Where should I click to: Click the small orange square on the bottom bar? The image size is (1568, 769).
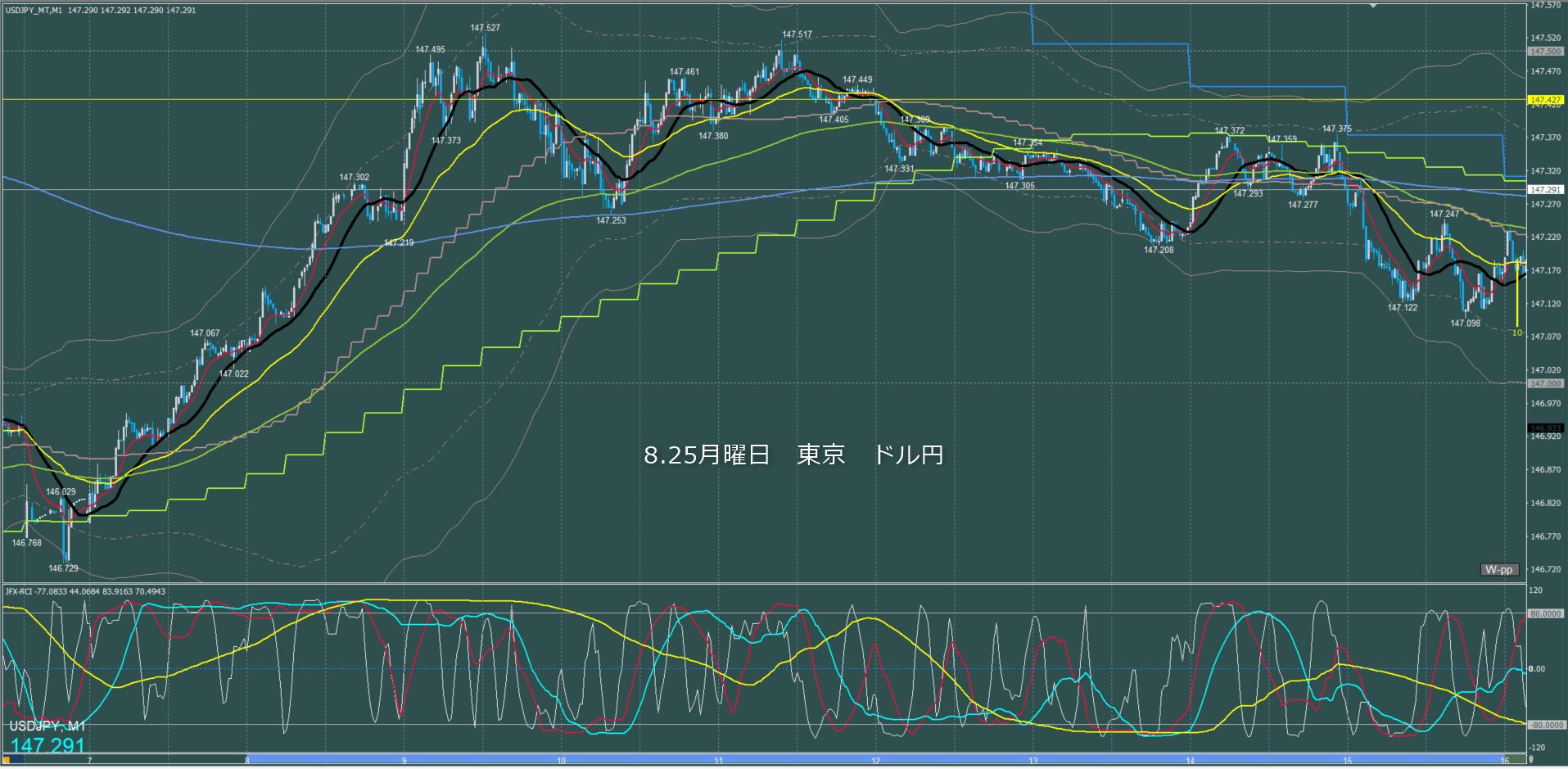7,760
